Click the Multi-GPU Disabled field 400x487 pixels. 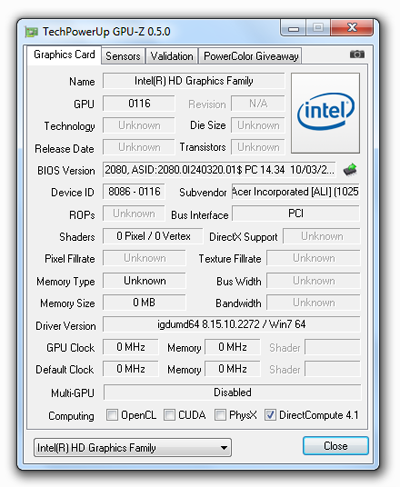click(232, 392)
